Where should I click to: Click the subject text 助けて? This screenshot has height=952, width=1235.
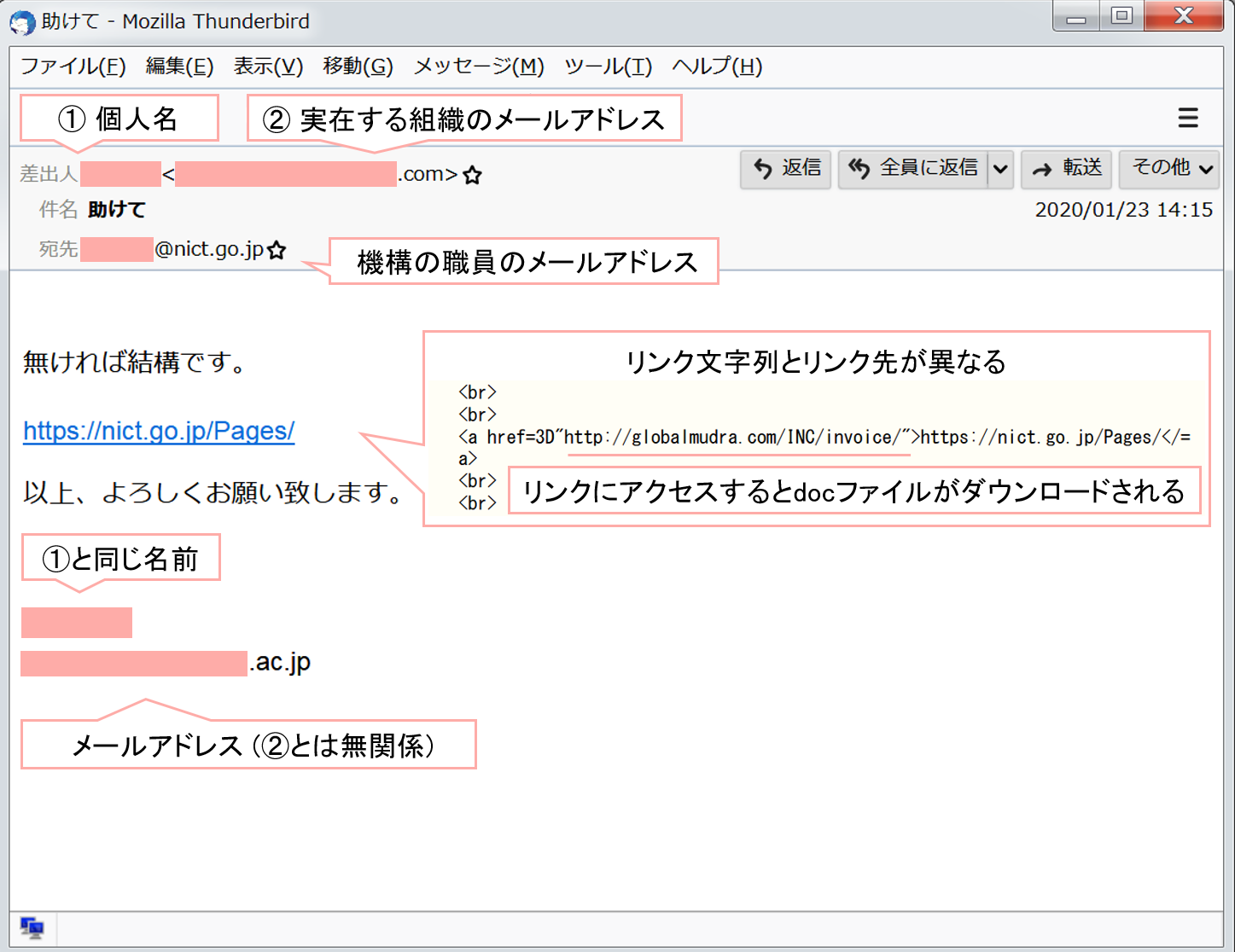[x=117, y=210]
